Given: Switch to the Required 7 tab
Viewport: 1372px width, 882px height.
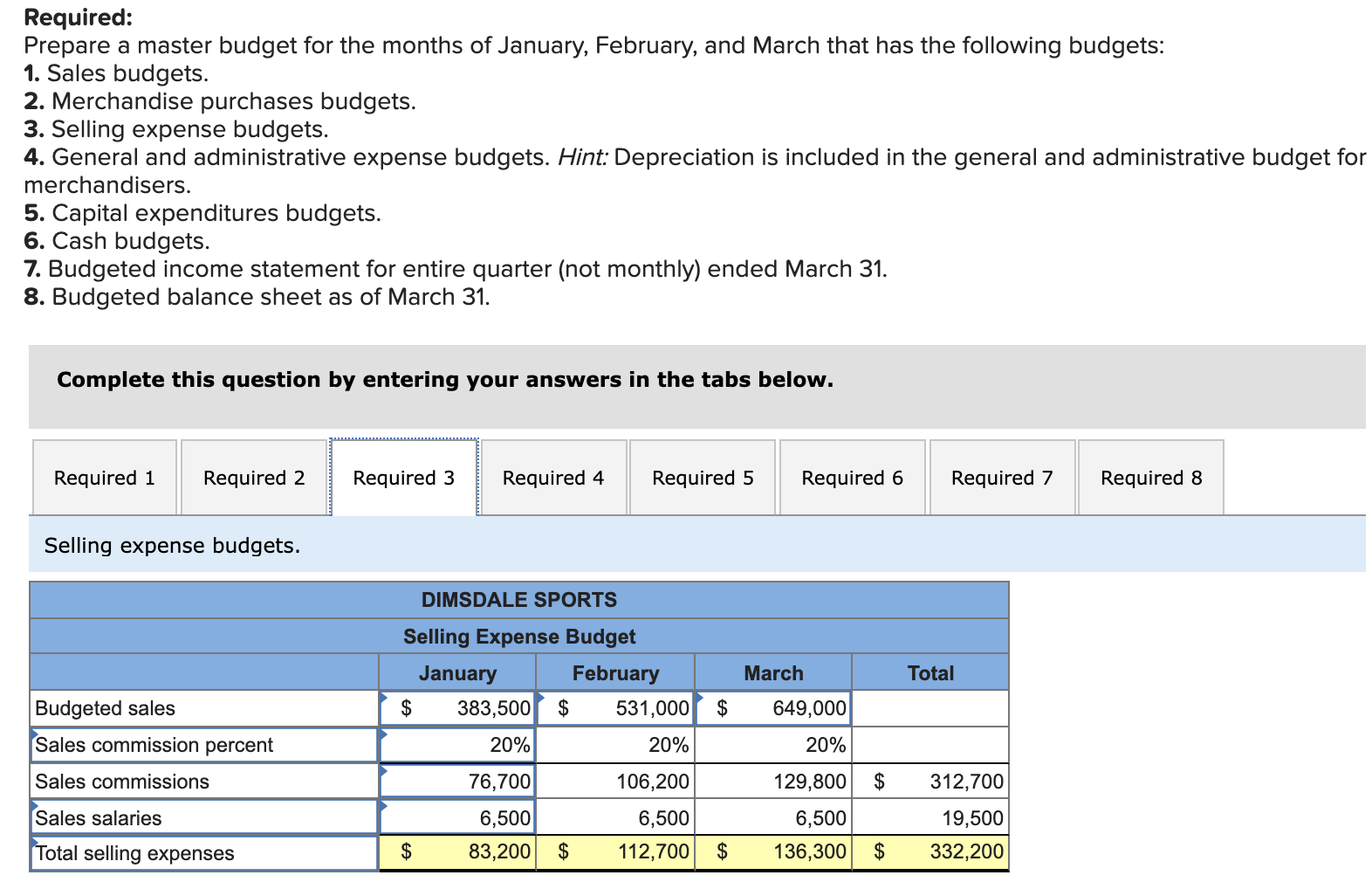Looking at the screenshot, I should [1002, 478].
